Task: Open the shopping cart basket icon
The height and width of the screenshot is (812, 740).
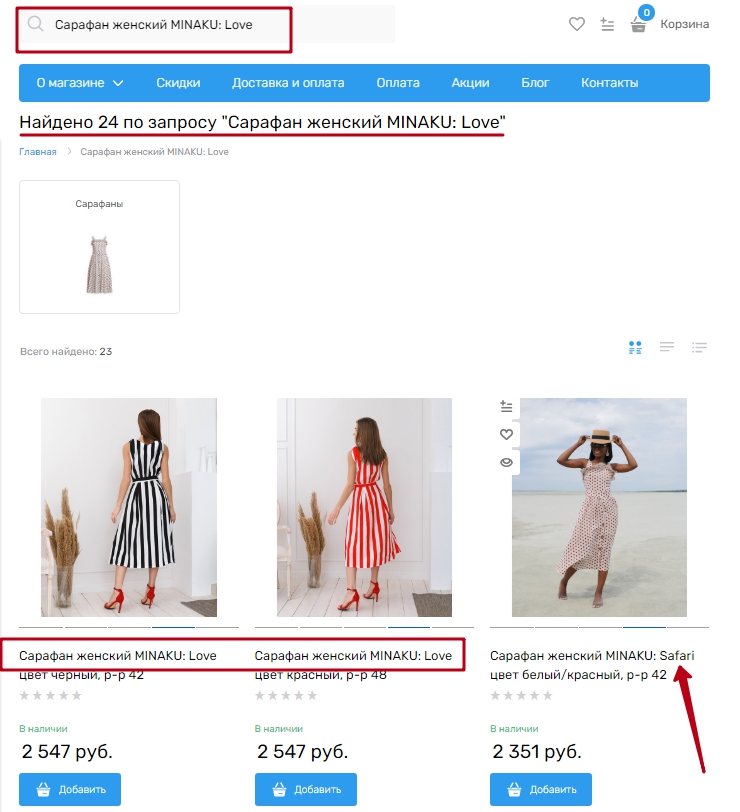Action: (x=639, y=24)
